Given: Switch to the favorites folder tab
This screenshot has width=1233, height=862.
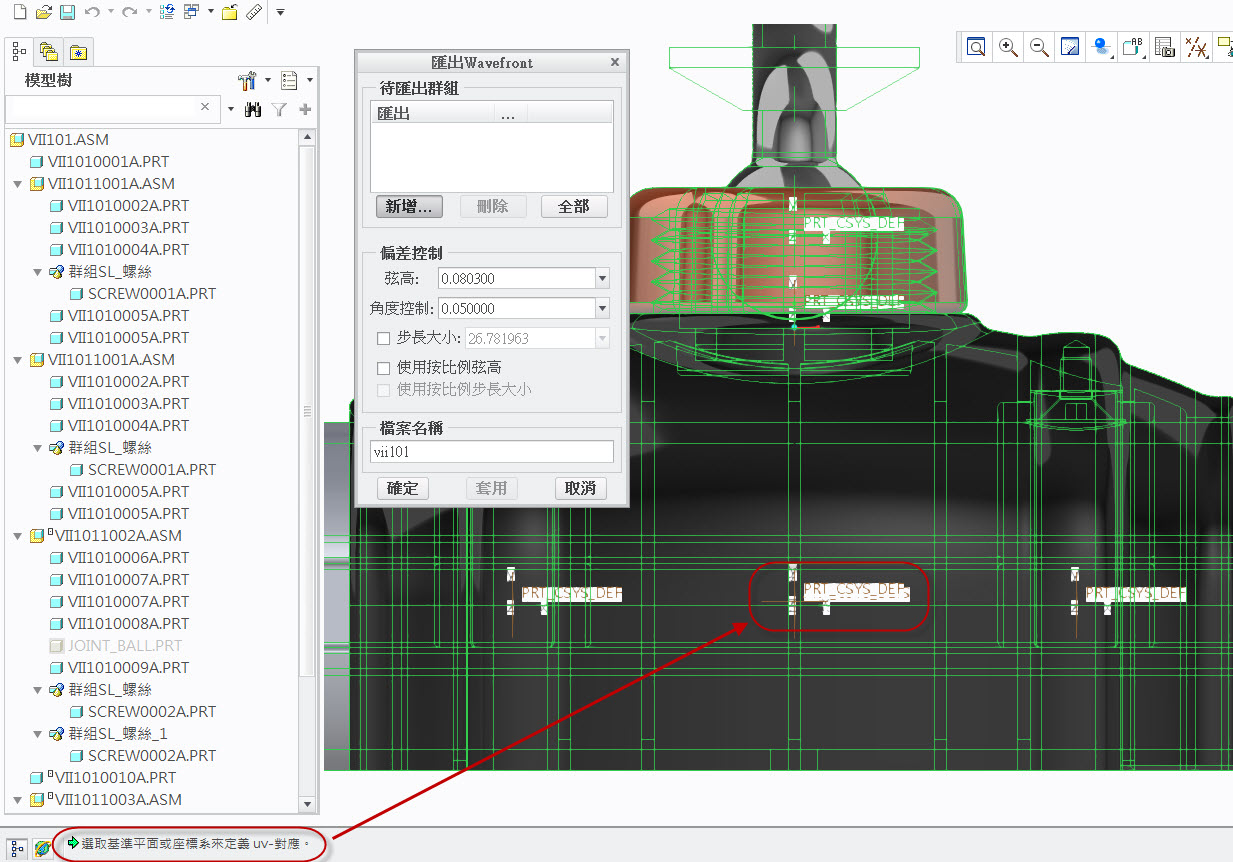Looking at the screenshot, I should coord(78,52).
